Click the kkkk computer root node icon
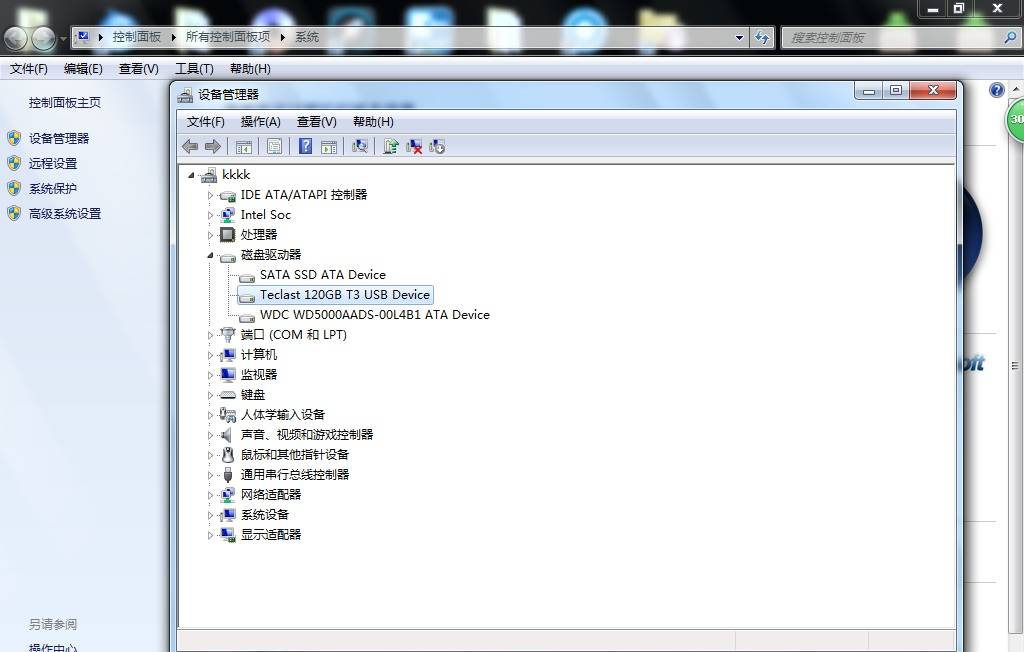Image resolution: width=1024 pixels, height=652 pixels. tap(209, 174)
